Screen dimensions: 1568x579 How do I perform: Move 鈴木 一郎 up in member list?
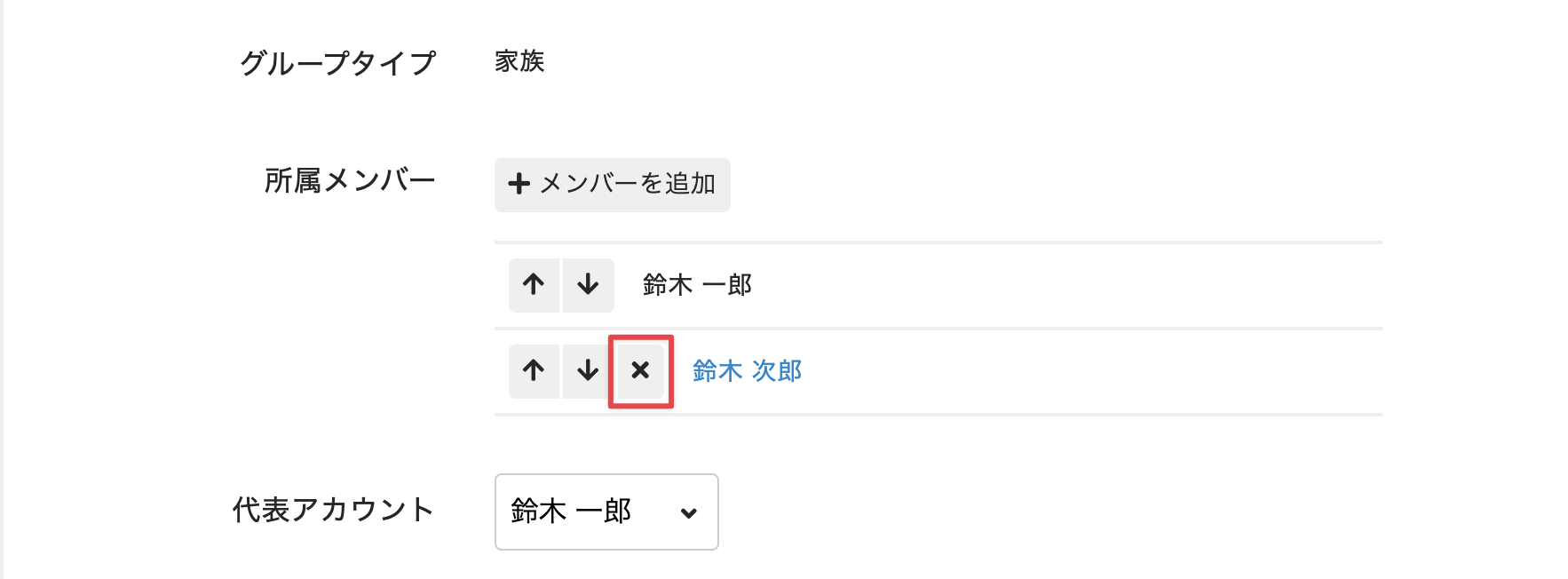click(x=534, y=285)
